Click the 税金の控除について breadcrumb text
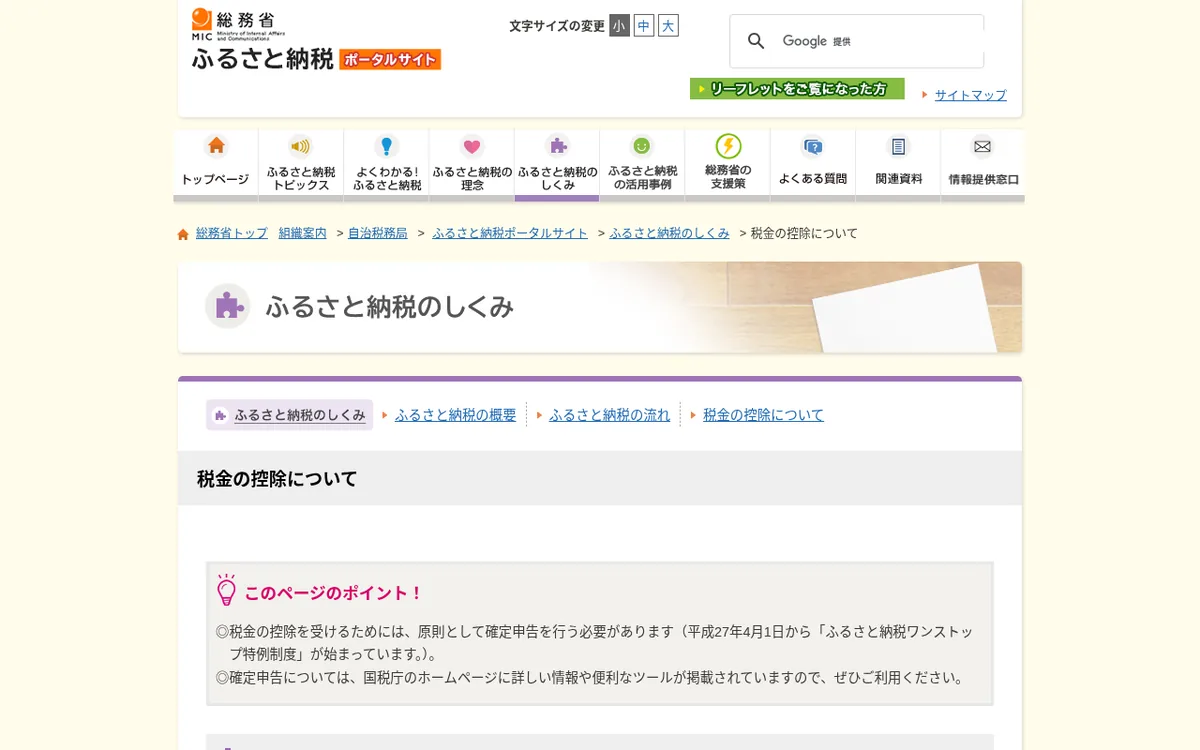The height and width of the screenshot is (750, 1200). click(x=804, y=233)
